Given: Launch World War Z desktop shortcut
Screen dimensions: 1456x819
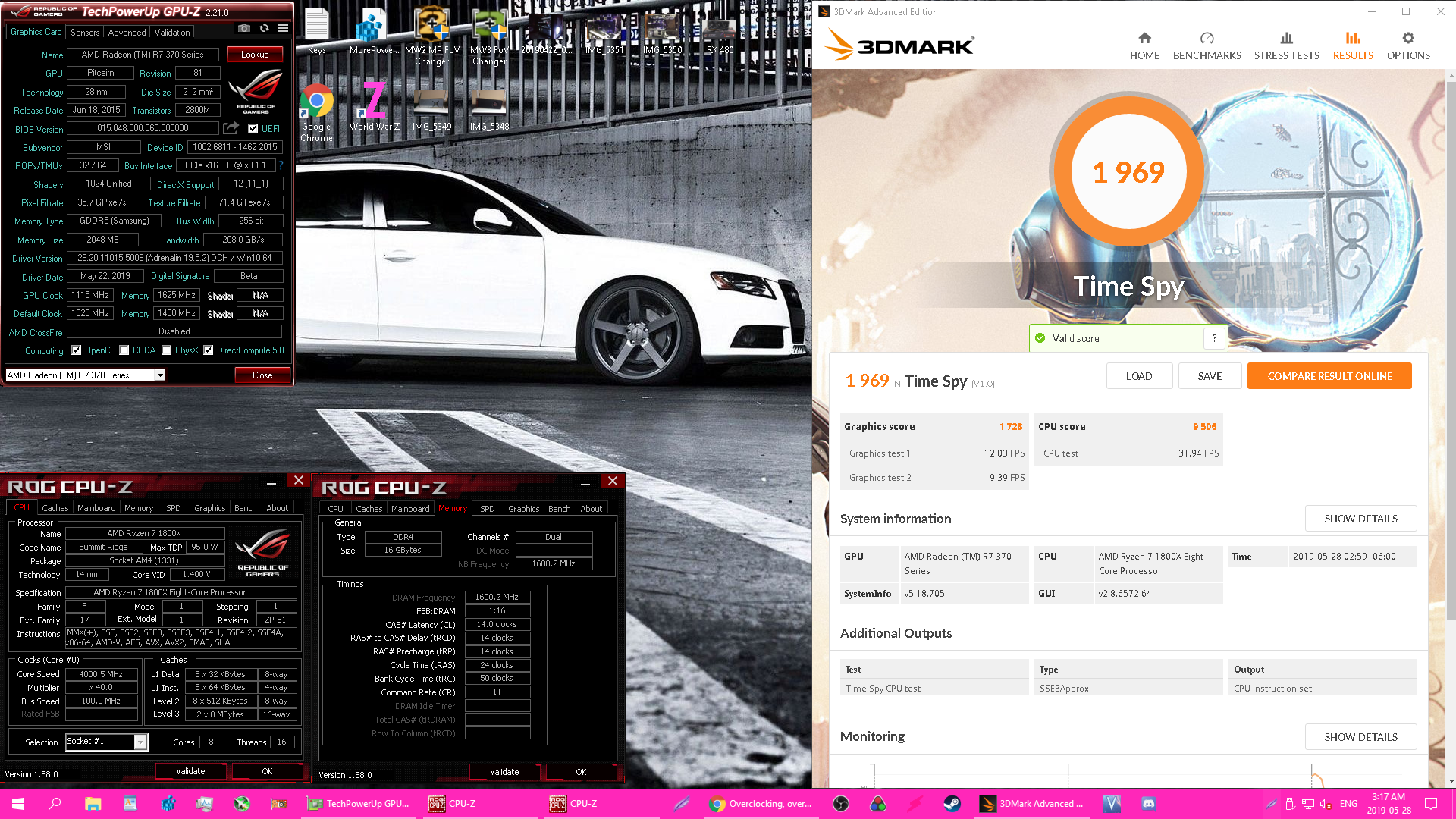Looking at the screenshot, I should tap(374, 107).
